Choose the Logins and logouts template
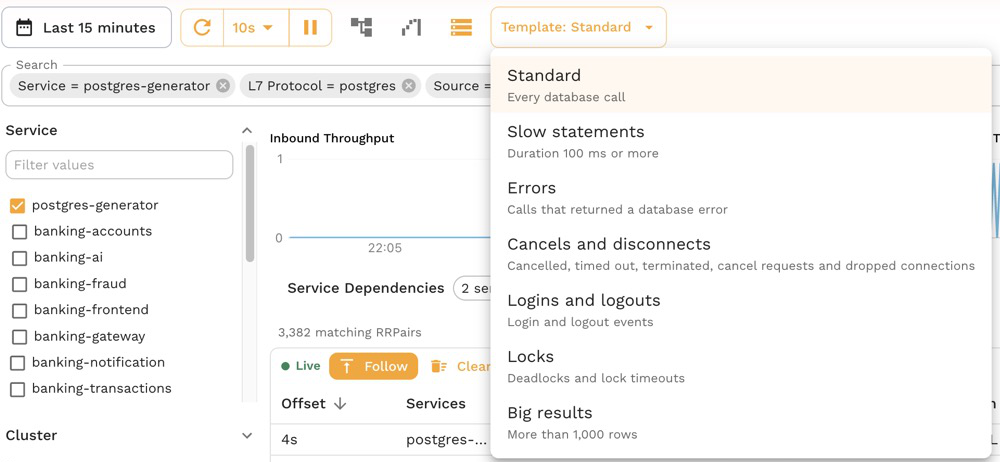Screen dimensions: 1000x462 741,309
